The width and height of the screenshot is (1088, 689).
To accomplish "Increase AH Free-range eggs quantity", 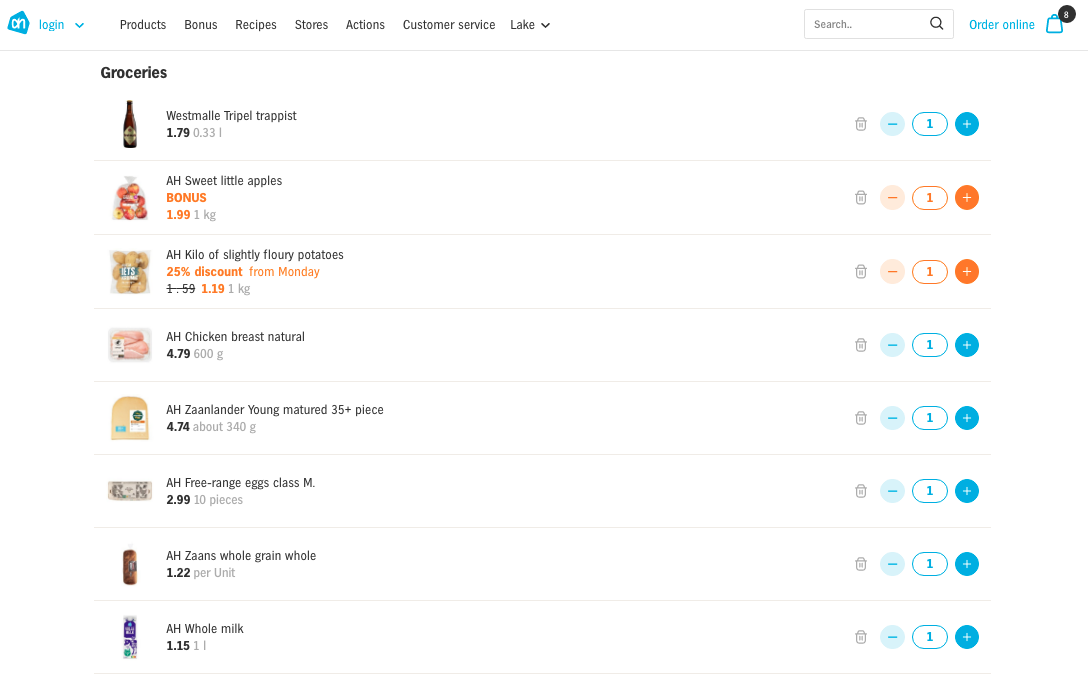I will click(x=967, y=491).
